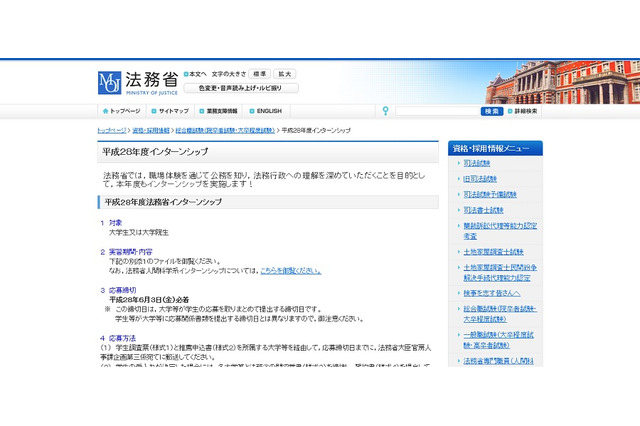
Task: Set text size to 標準
Action: click(x=259, y=74)
